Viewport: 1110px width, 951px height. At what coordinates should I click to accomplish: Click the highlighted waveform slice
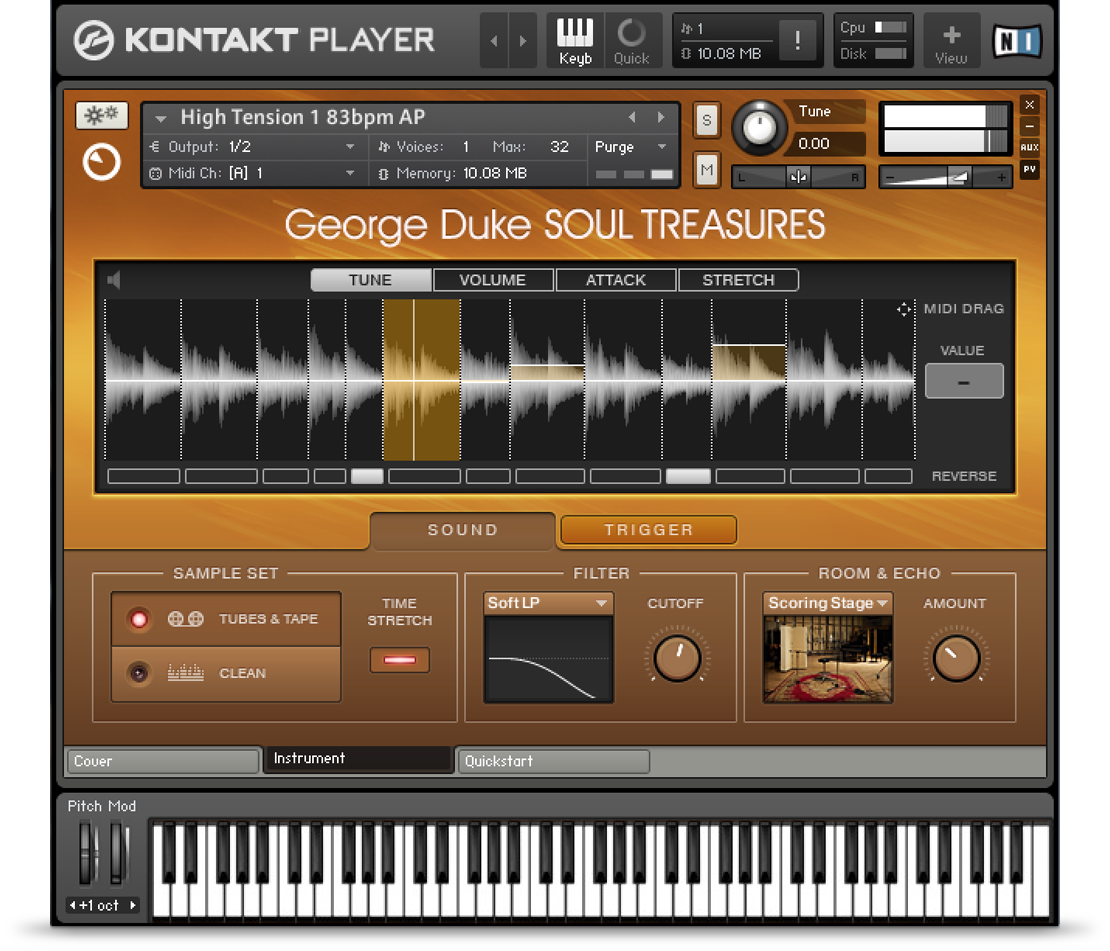422,380
